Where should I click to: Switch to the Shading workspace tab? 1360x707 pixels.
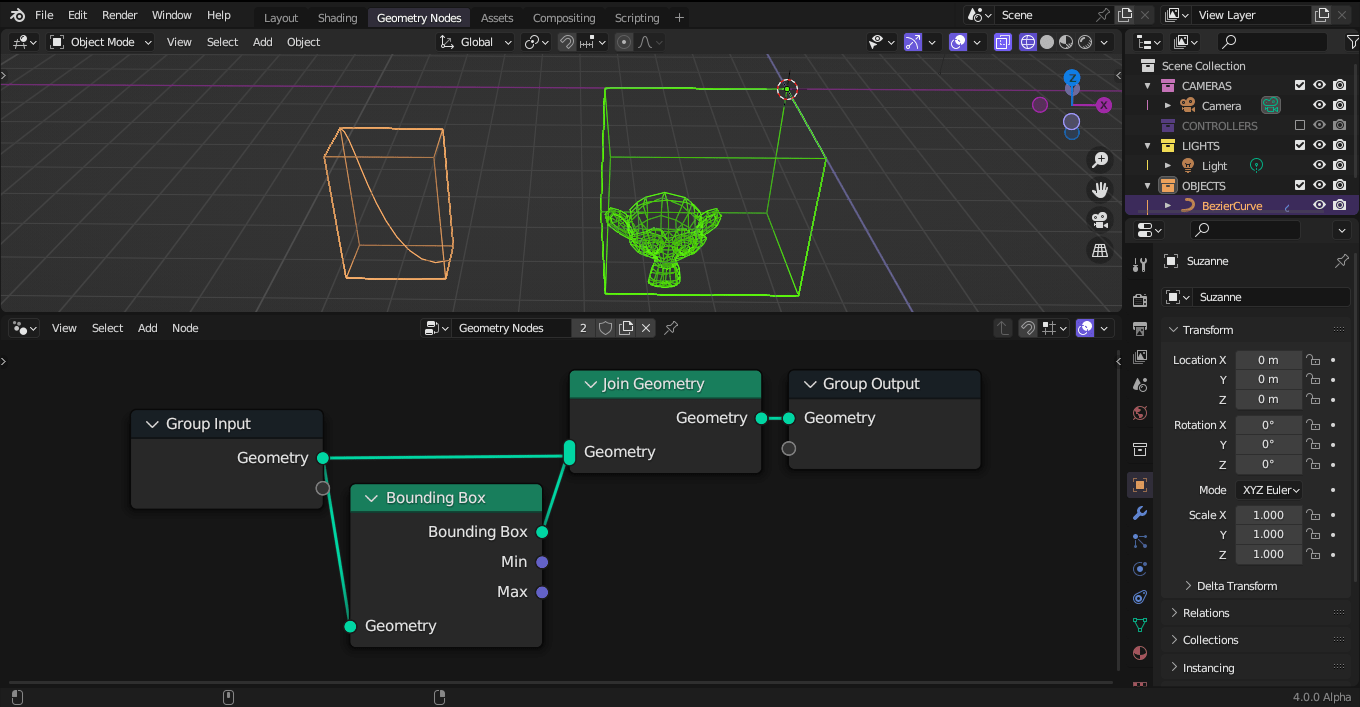point(336,17)
